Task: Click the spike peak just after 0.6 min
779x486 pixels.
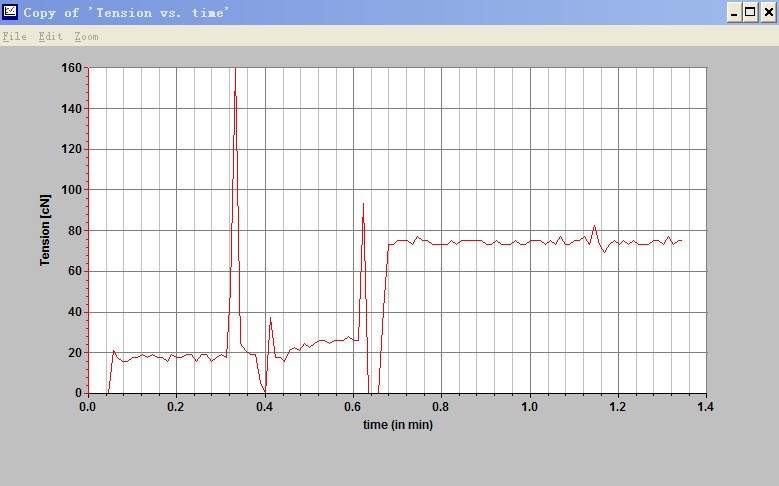Action: pos(363,204)
